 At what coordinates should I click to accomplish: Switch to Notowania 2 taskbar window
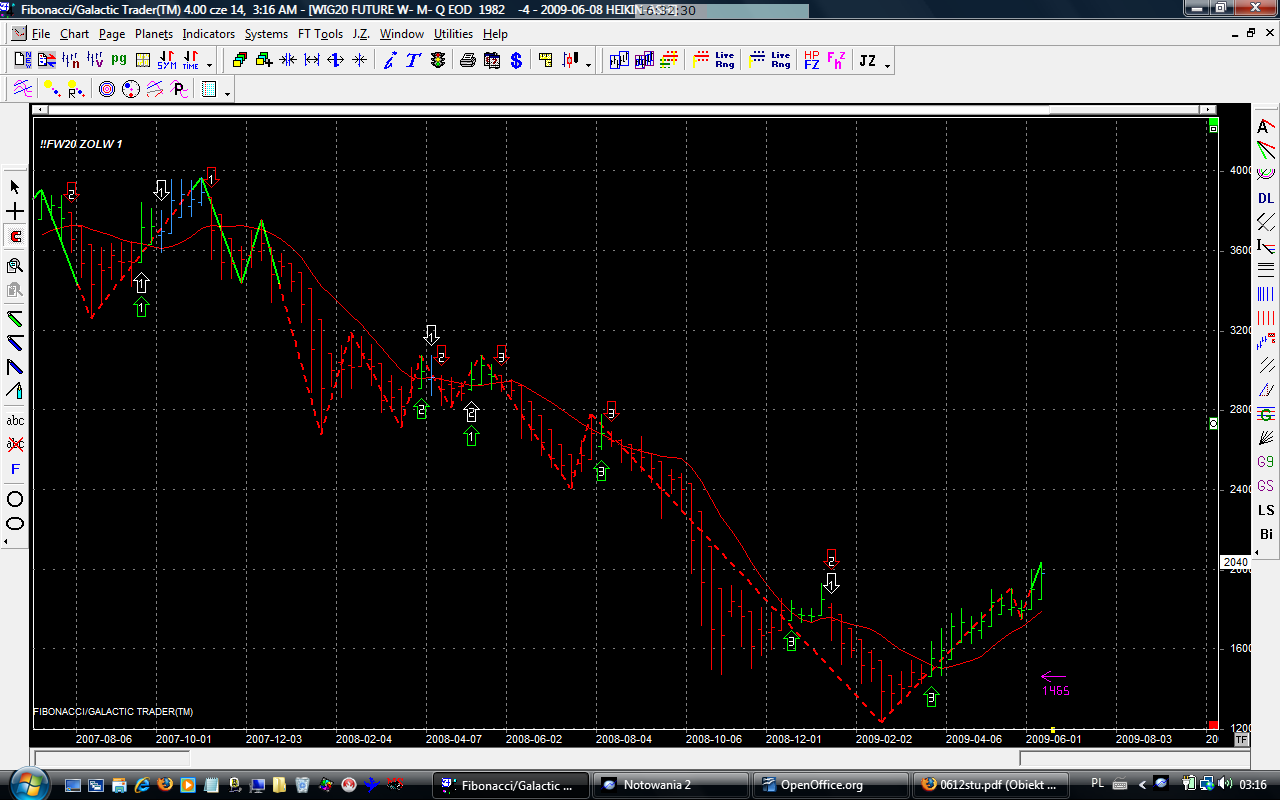(670, 784)
